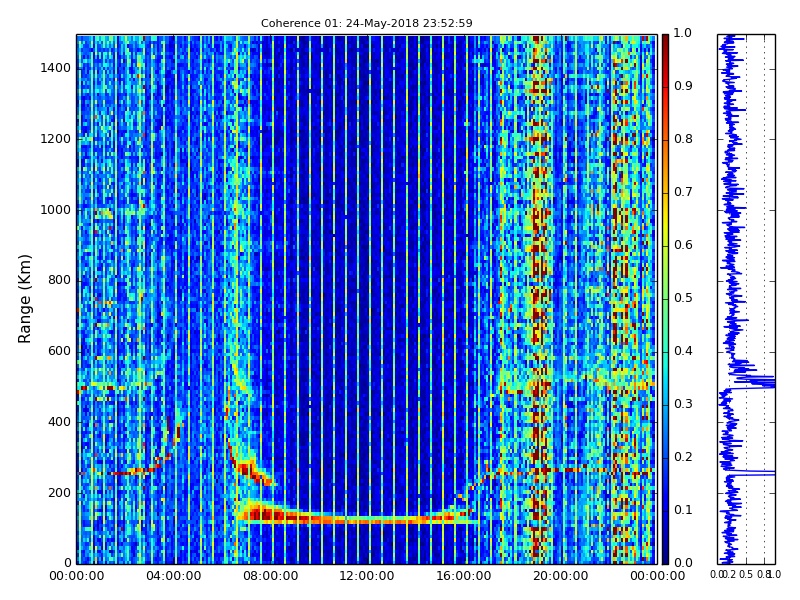Viewport: 800px width, 600px height.
Task: Click the blue coherence profile line plot
Action: click(x=746, y=299)
